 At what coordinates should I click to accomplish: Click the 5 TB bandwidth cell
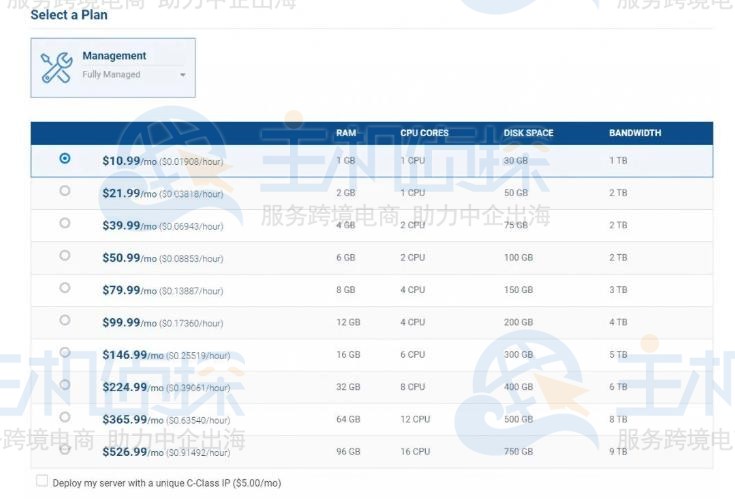point(618,355)
